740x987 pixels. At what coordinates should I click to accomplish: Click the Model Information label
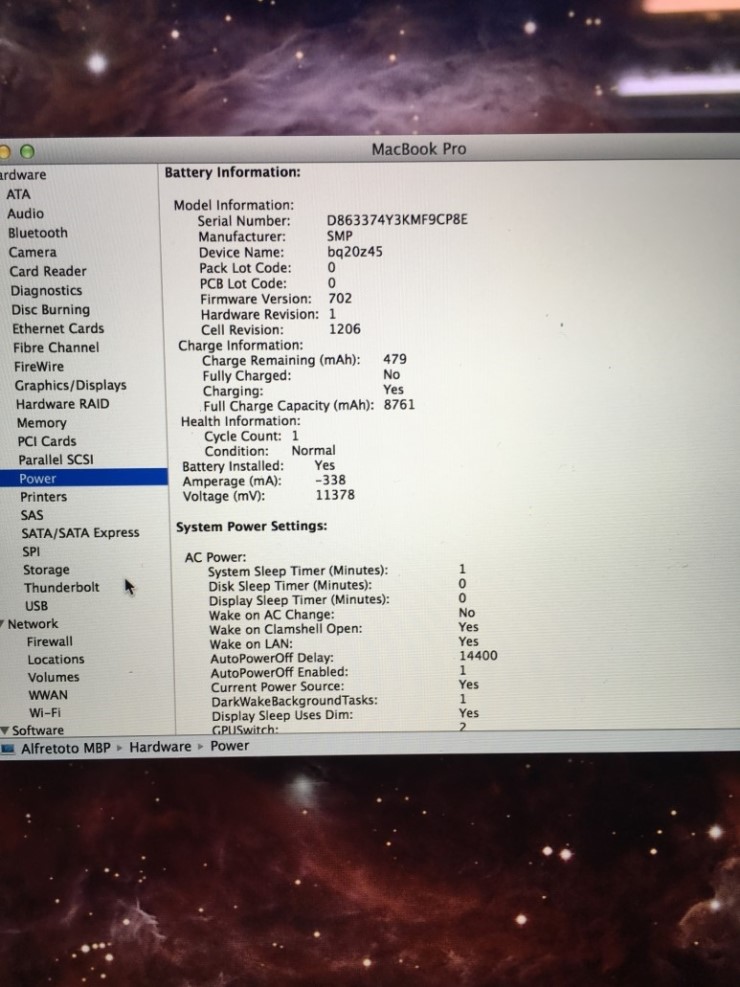(234, 205)
